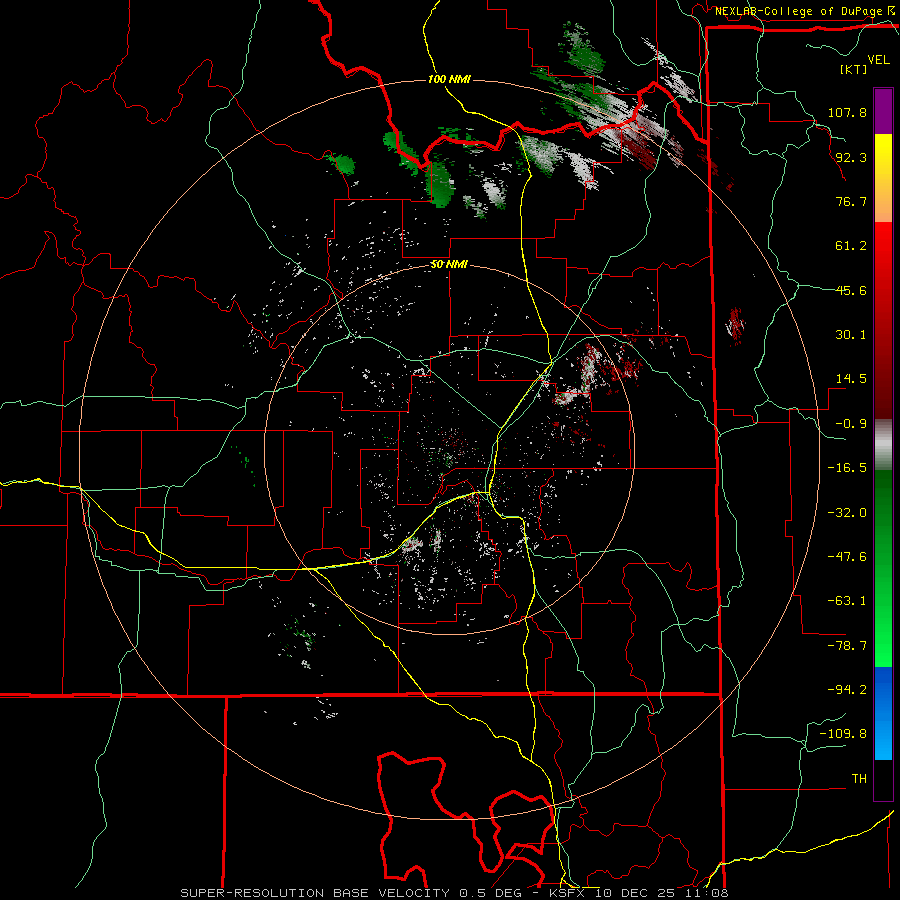
Task: Click the VEL legend title
Action: 878,60
